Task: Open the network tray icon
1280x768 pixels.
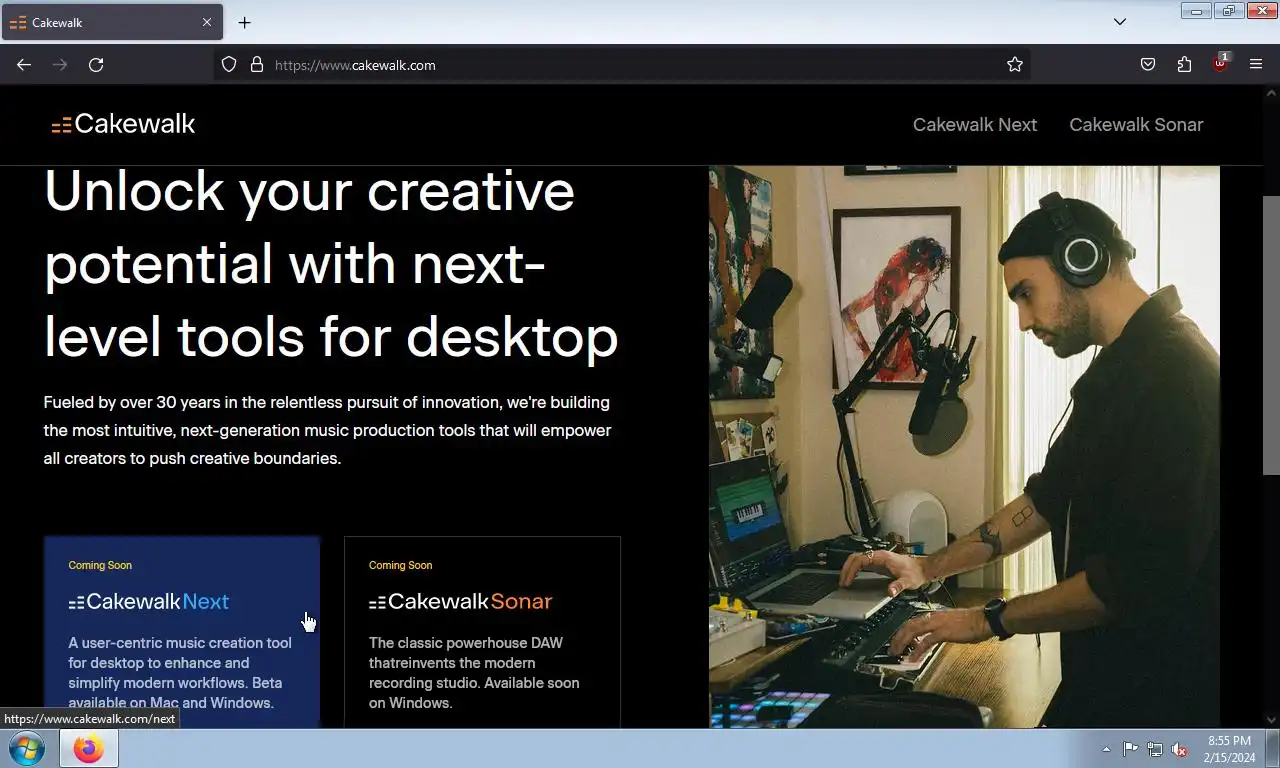Action: [1155, 749]
